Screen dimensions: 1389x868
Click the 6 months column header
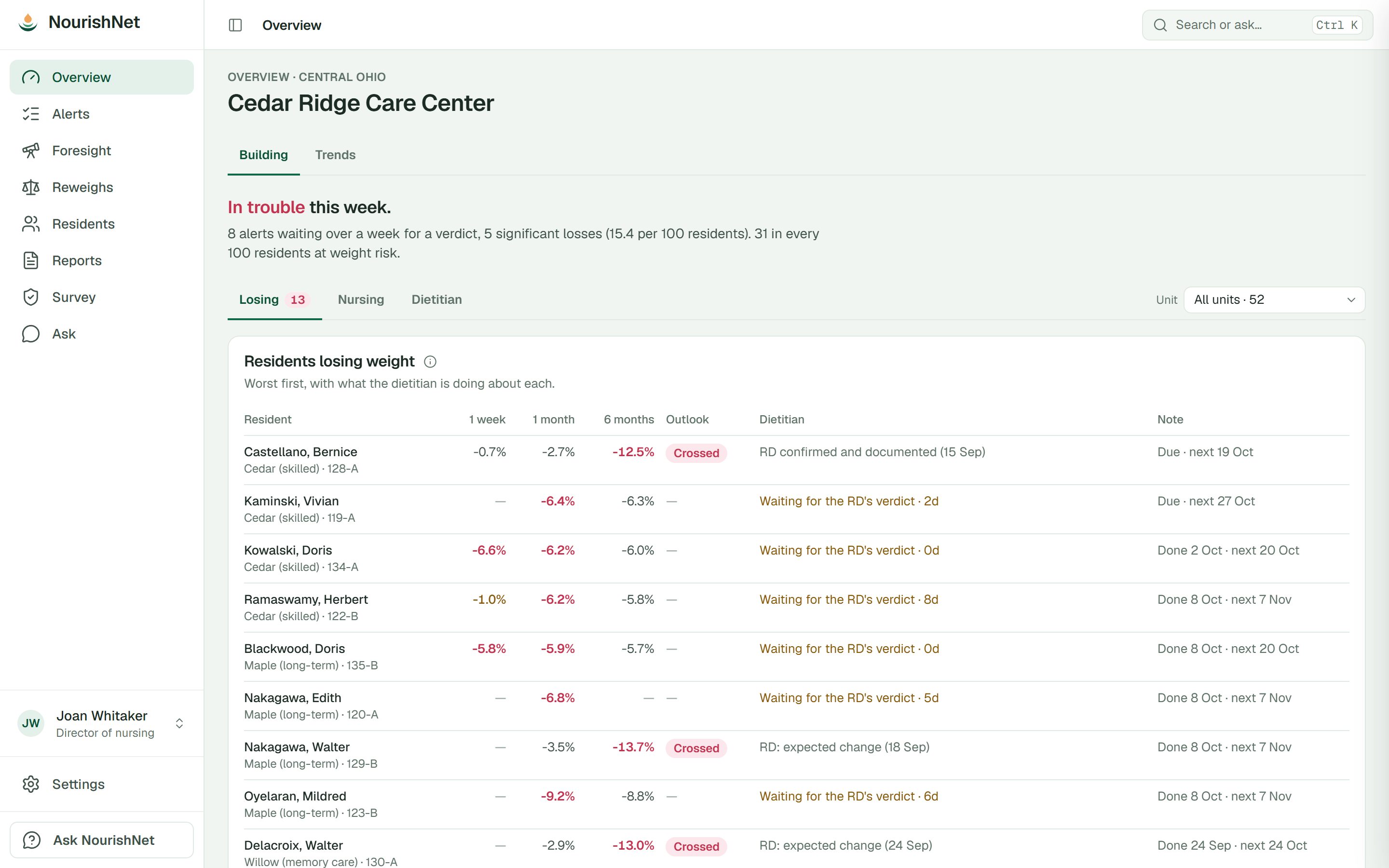(628, 420)
